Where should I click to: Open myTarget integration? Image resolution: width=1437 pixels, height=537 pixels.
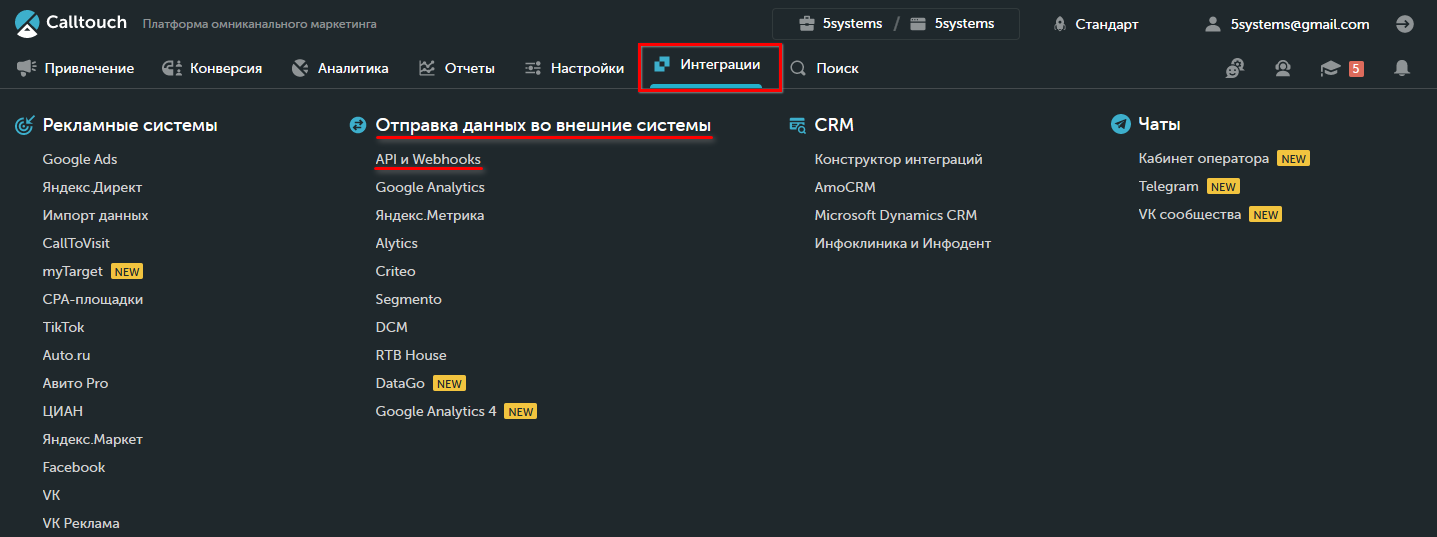click(72, 271)
